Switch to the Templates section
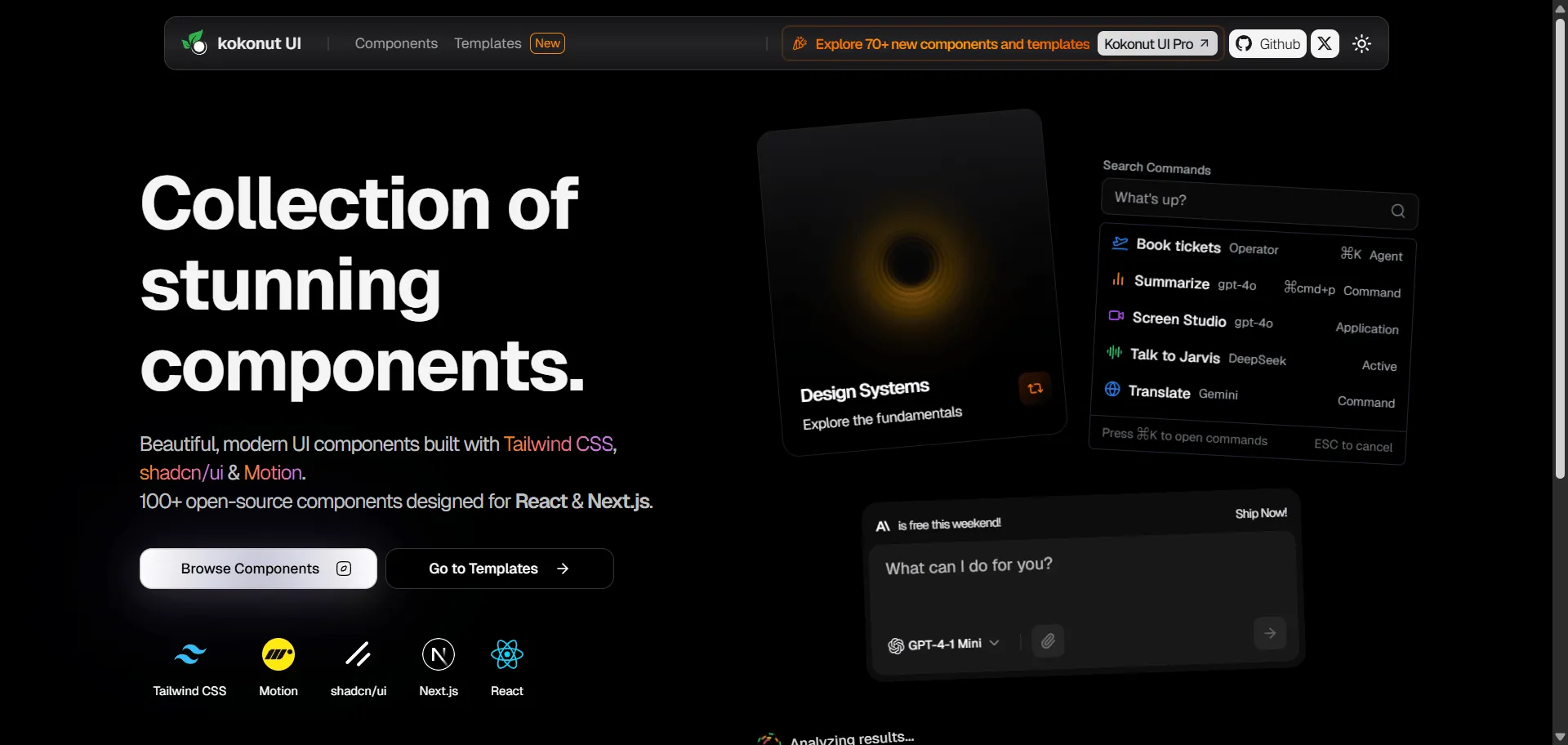The width and height of the screenshot is (1568, 745). click(488, 43)
